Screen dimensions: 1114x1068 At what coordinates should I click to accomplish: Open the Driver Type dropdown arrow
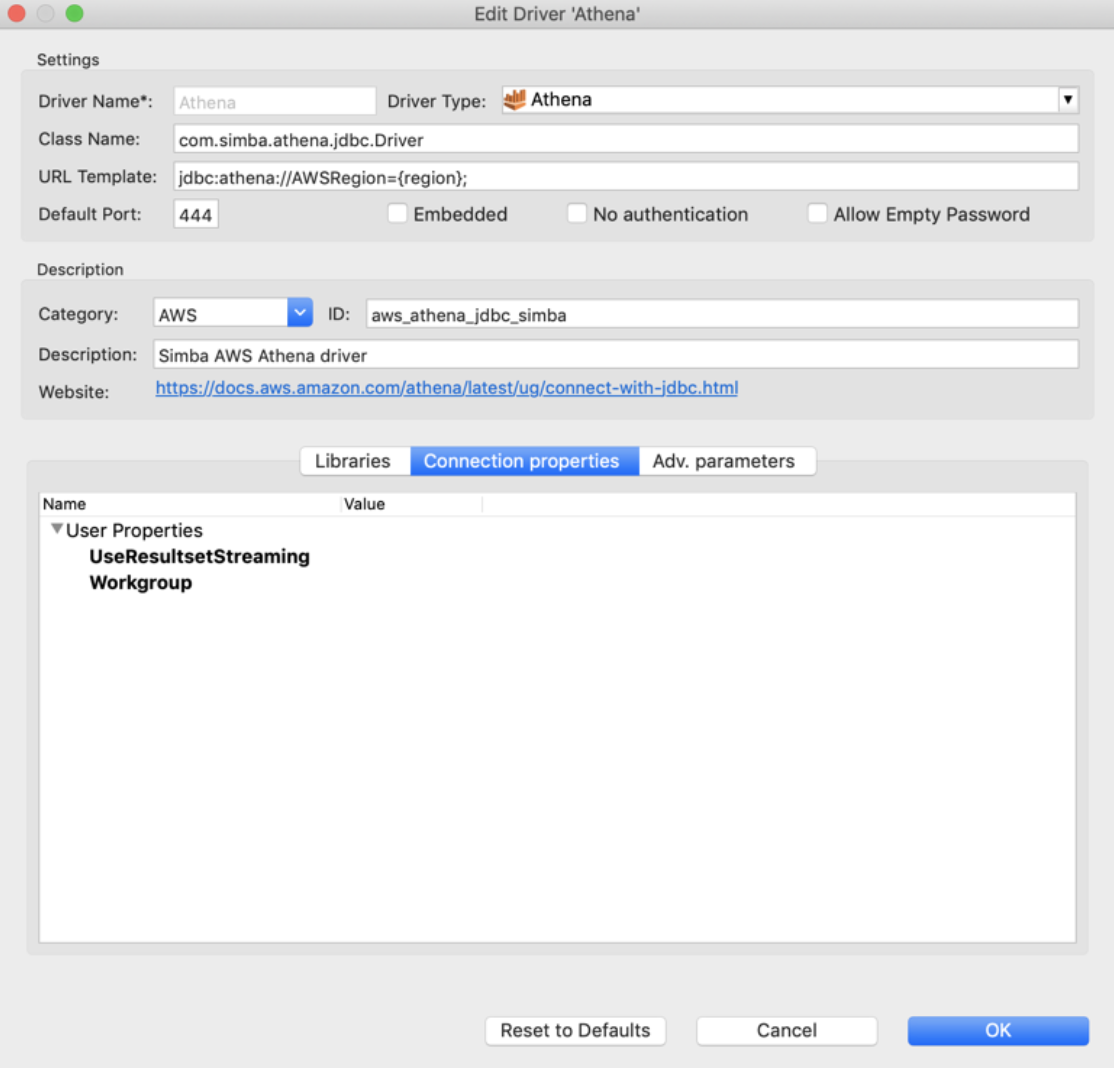pyautogui.click(x=1068, y=99)
